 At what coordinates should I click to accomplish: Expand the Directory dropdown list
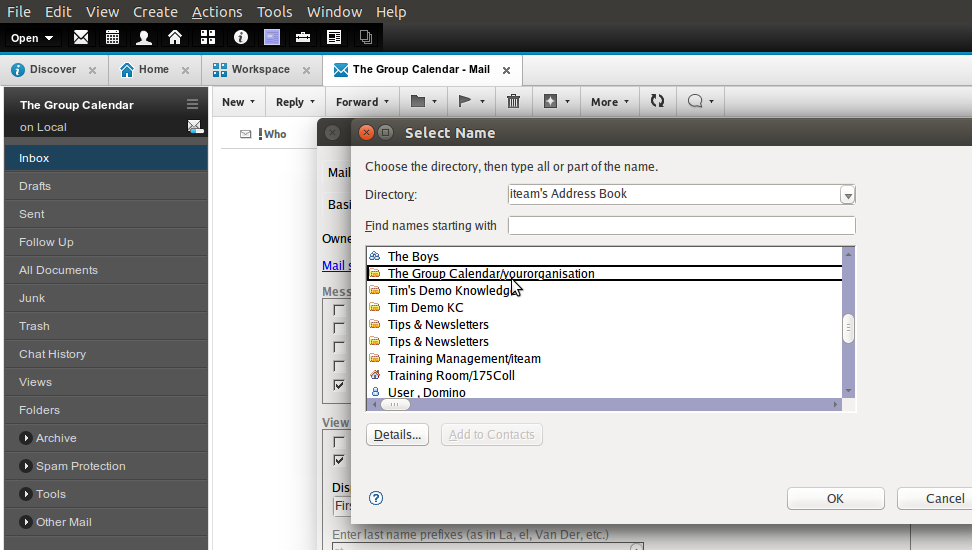(847, 195)
